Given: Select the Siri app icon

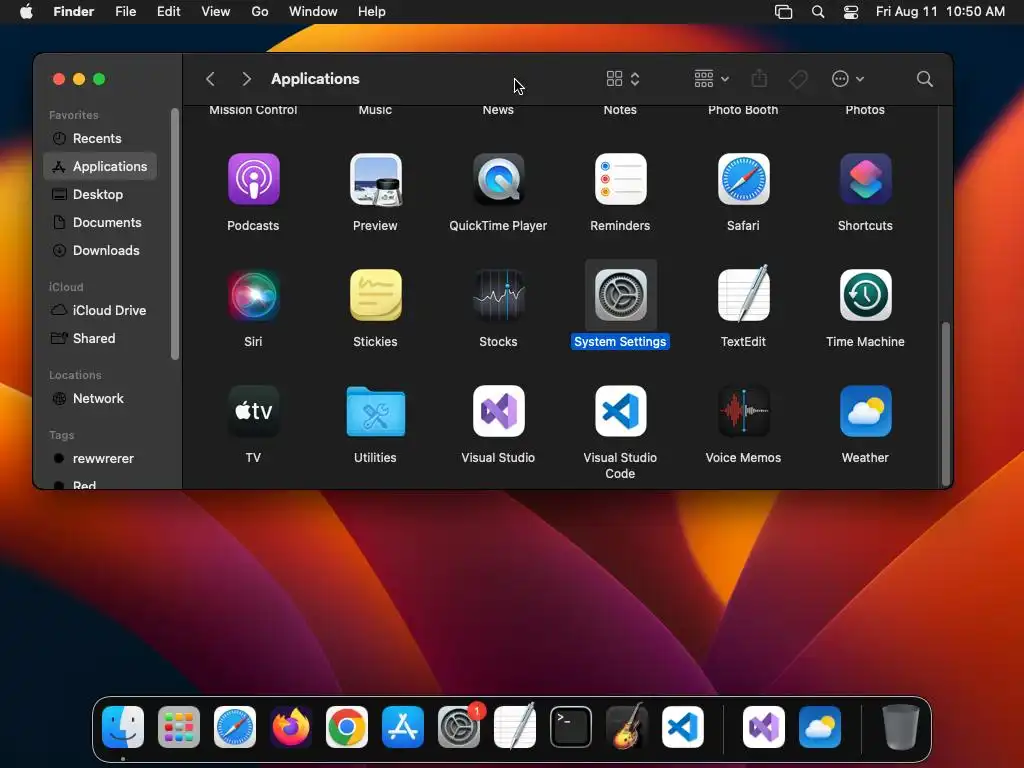Looking at the screenshot, I should point(253,295).
